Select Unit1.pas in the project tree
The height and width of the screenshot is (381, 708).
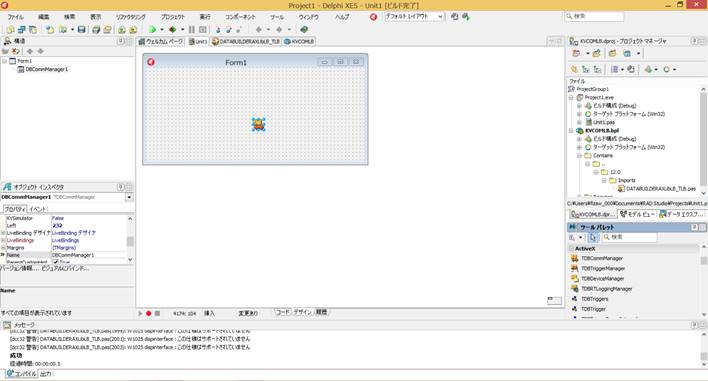point(604,122)
